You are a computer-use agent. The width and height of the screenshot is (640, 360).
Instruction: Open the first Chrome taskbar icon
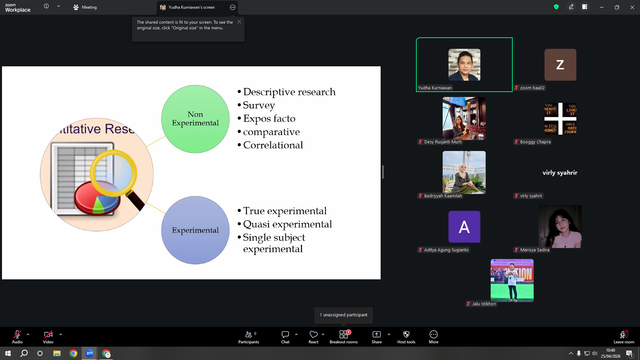pos(73,353)
